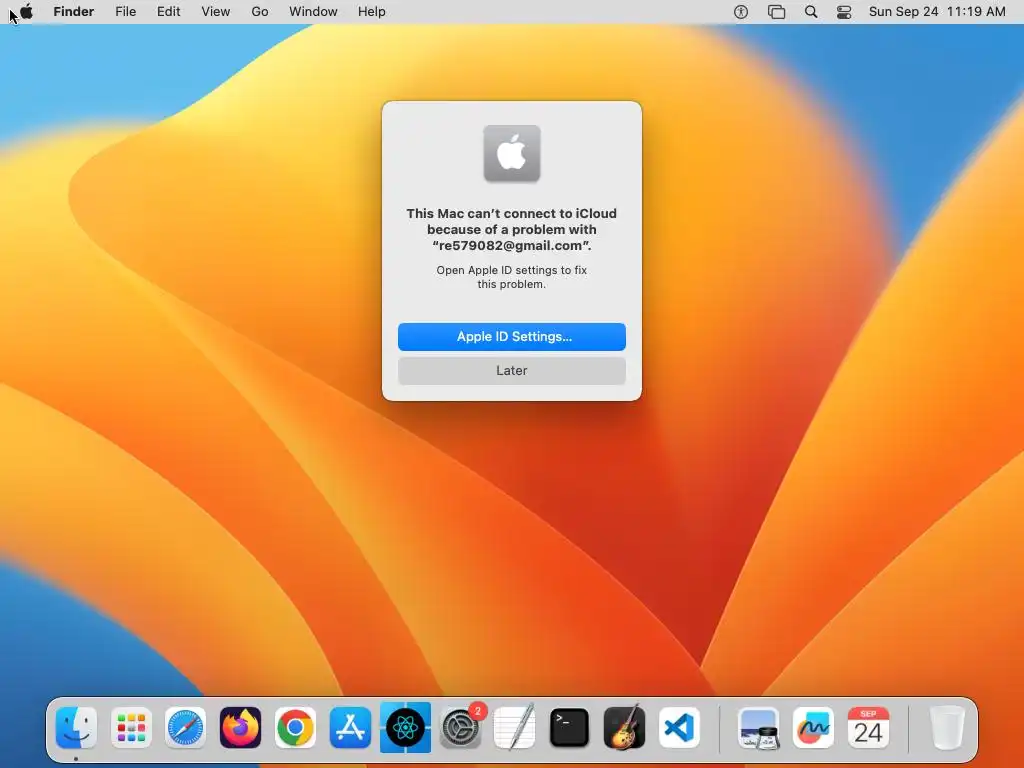The image size is (1024, 768).
Task: Click the Accessibility menu bar icon
Action: pos(741,12)
